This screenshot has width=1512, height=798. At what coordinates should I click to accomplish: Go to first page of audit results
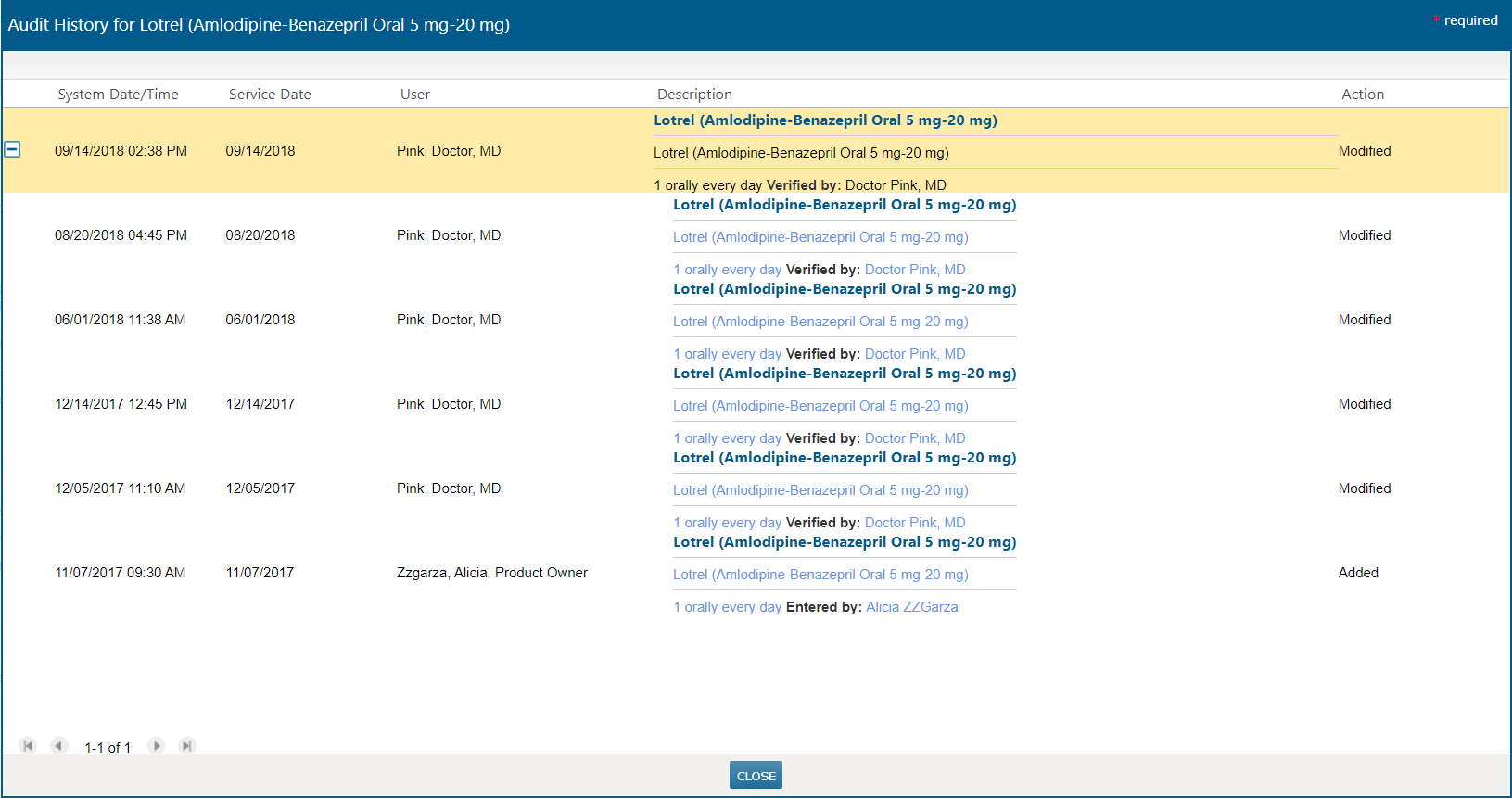[x=28, y=746]
